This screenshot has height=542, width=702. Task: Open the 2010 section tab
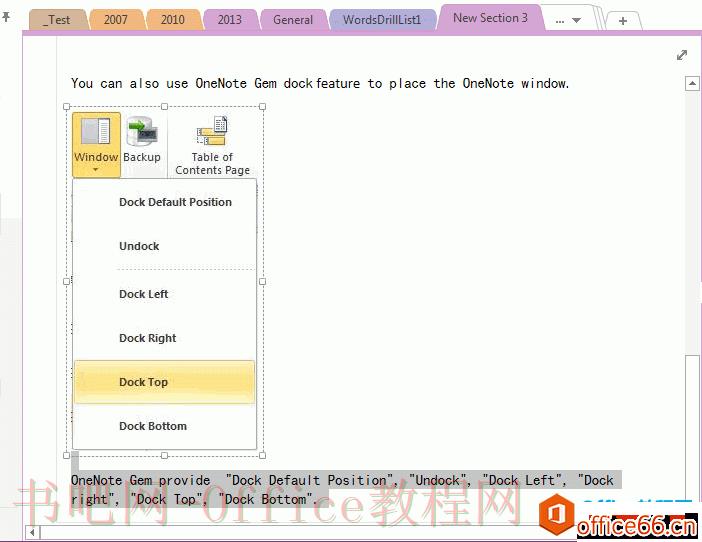[x=172, y=20]
